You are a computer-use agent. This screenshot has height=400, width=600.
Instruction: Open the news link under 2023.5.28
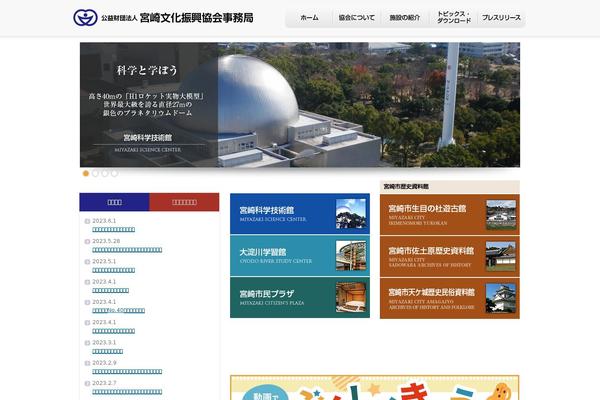click(127, 250)
